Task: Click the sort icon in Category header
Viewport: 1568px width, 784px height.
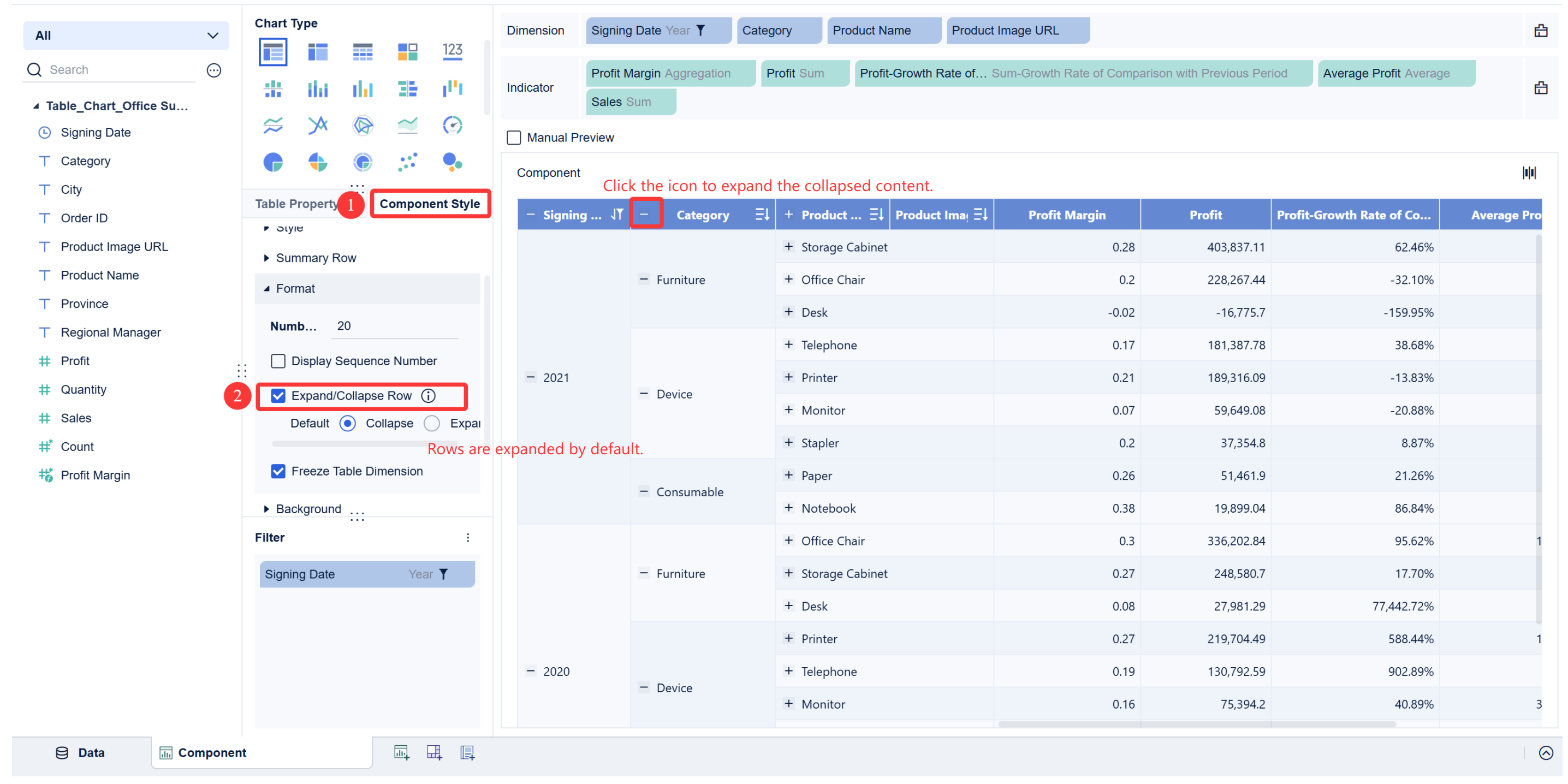Action: 762,215
